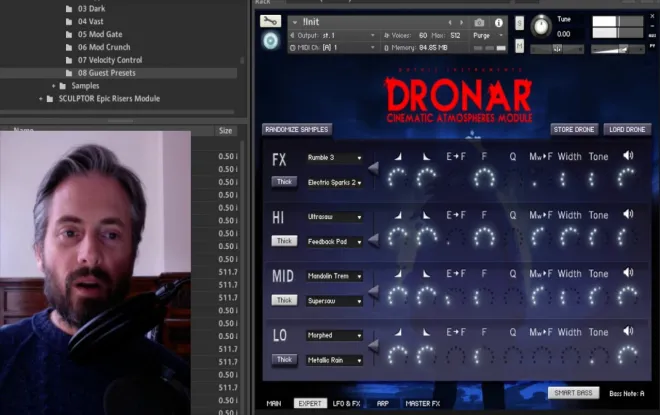Open the Feedback Pad dropdown
Image resolution: width=660 pixels, height=415 pixels.
334,242
